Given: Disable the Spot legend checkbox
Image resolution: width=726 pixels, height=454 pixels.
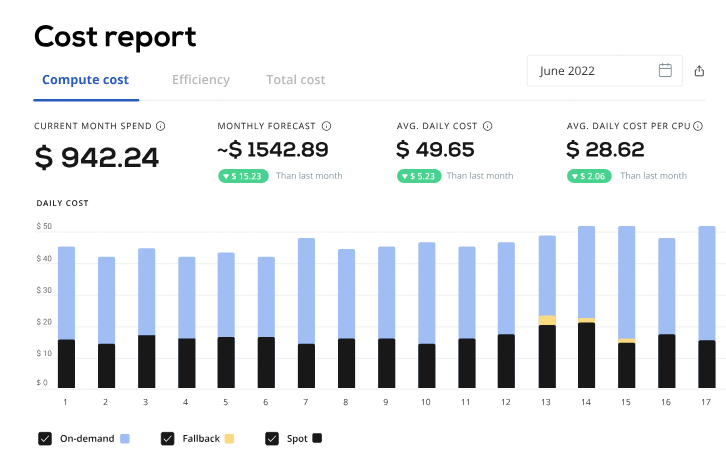Looking at the screenshot, I should 272,438.
